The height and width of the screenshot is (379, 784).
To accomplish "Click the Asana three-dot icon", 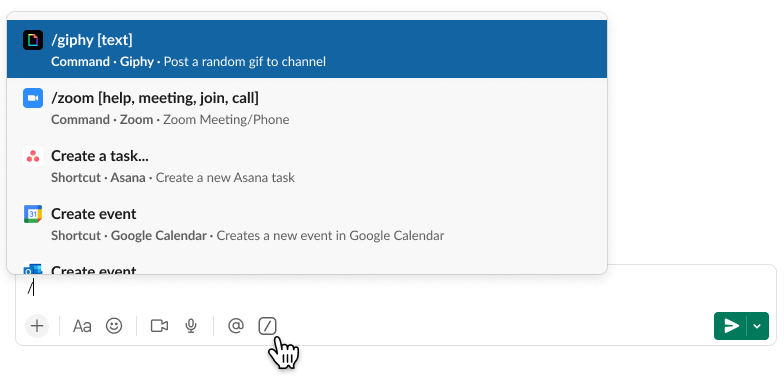I will click(33, 156).
